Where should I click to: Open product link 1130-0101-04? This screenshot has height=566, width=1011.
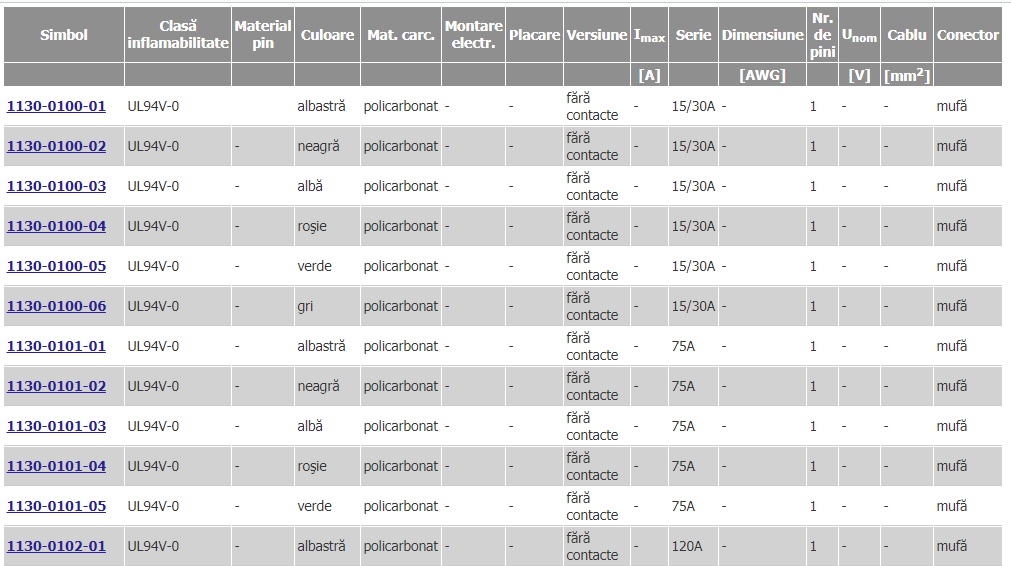(56, 466)
